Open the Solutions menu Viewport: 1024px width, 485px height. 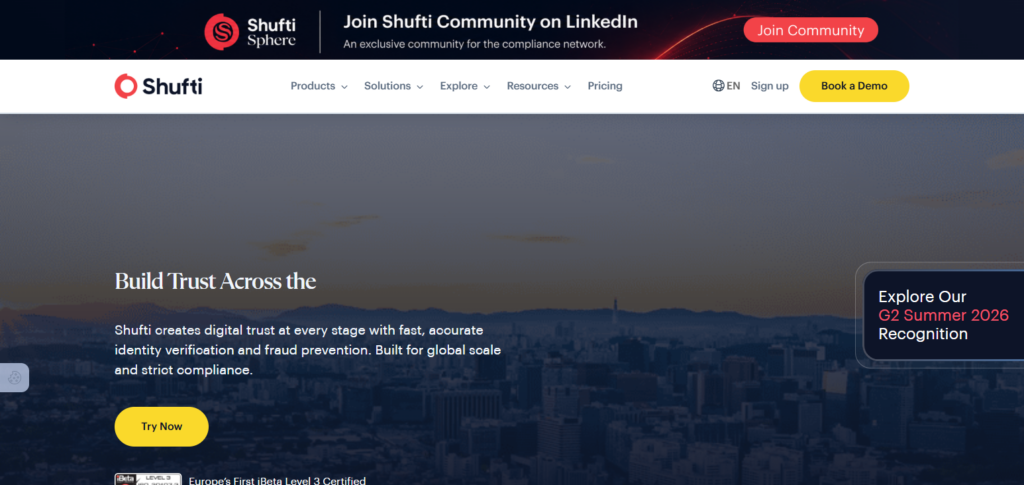[x=387, y=86]
